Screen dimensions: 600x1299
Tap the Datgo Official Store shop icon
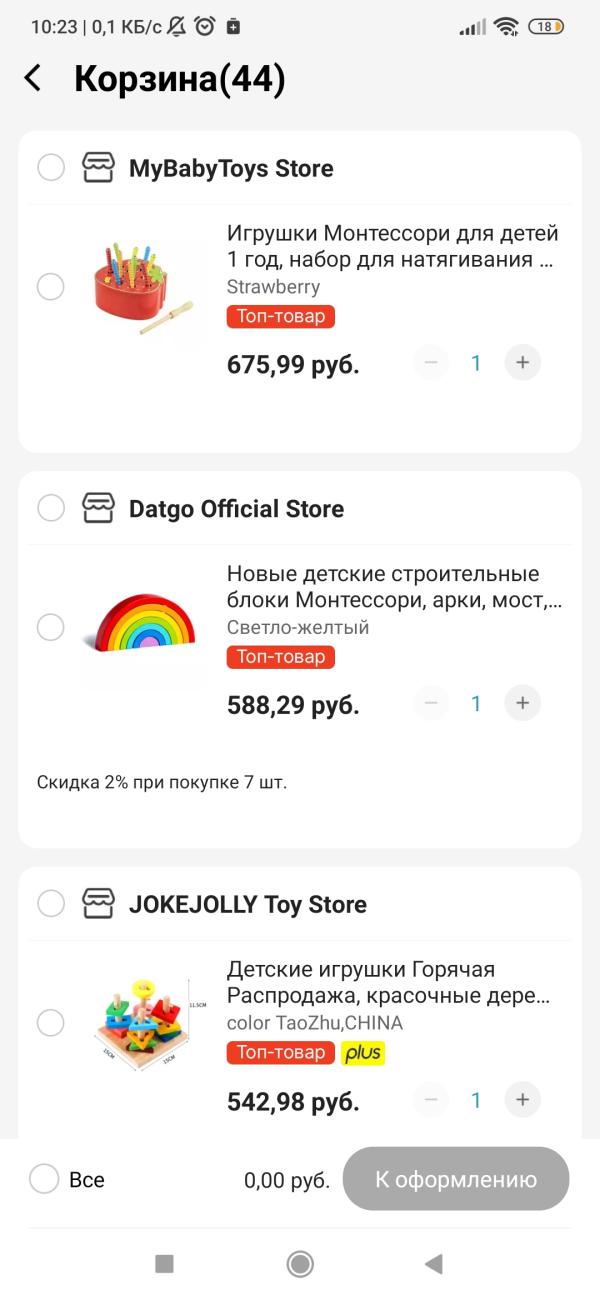(x=98, y=508)
